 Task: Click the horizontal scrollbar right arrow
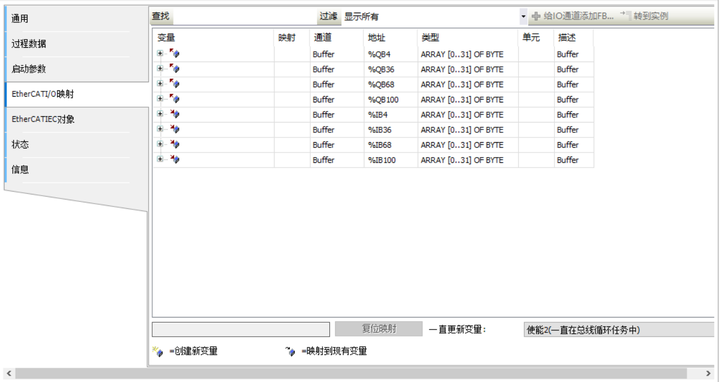pos(708,373)
